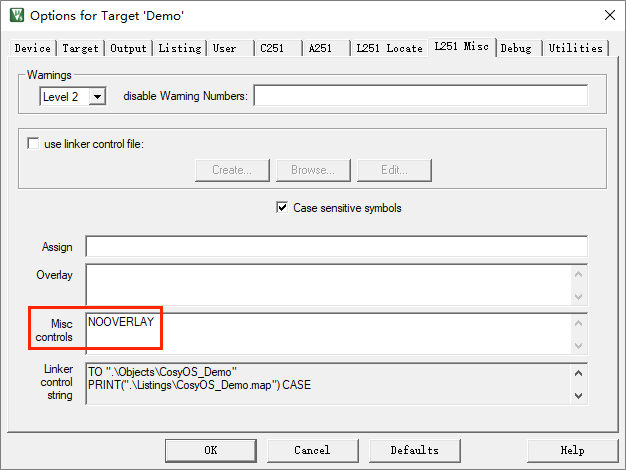Open the L251 Locate tab
Image resolution: width=626 pixels, height=470 pixels.
389,48
